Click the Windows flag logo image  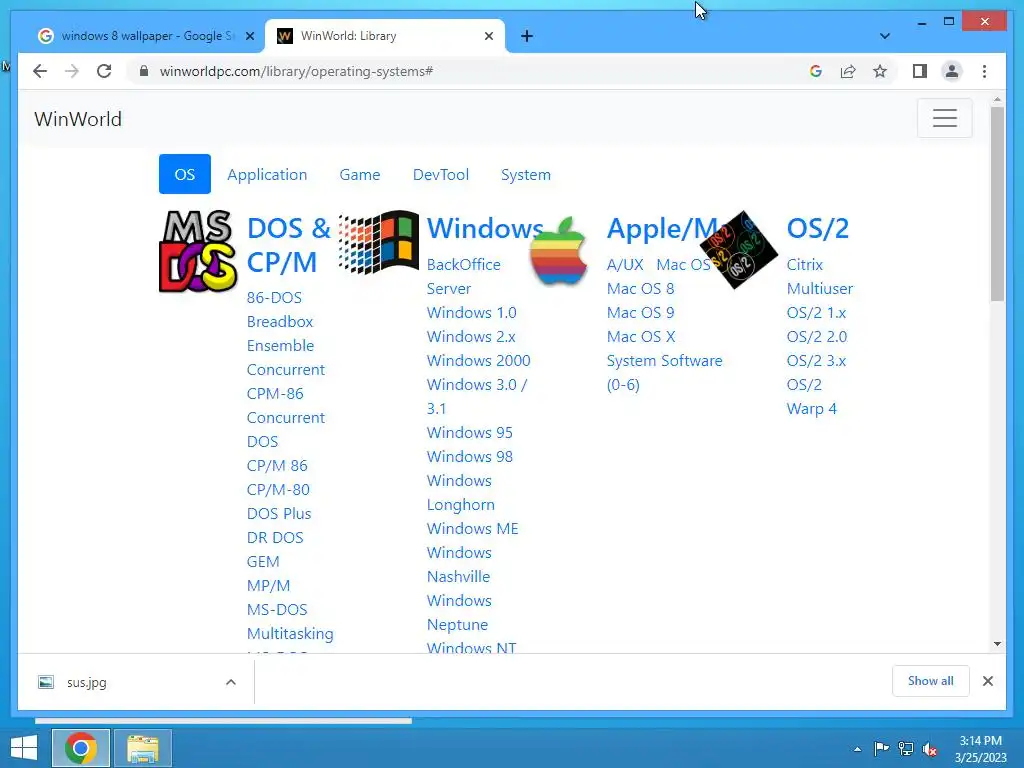click(379, 242)
